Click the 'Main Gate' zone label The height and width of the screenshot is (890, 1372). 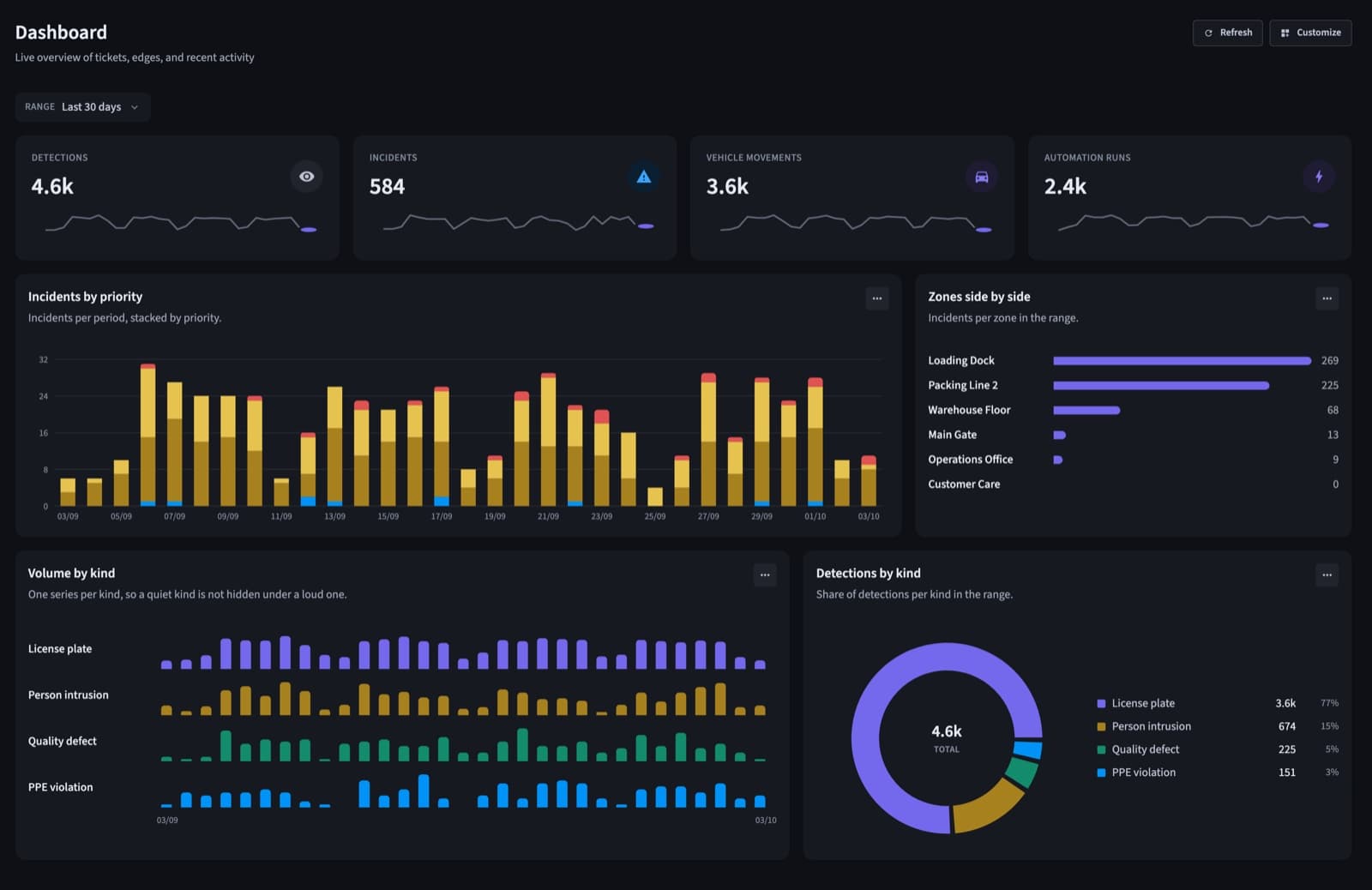click(x=952, y=436)
